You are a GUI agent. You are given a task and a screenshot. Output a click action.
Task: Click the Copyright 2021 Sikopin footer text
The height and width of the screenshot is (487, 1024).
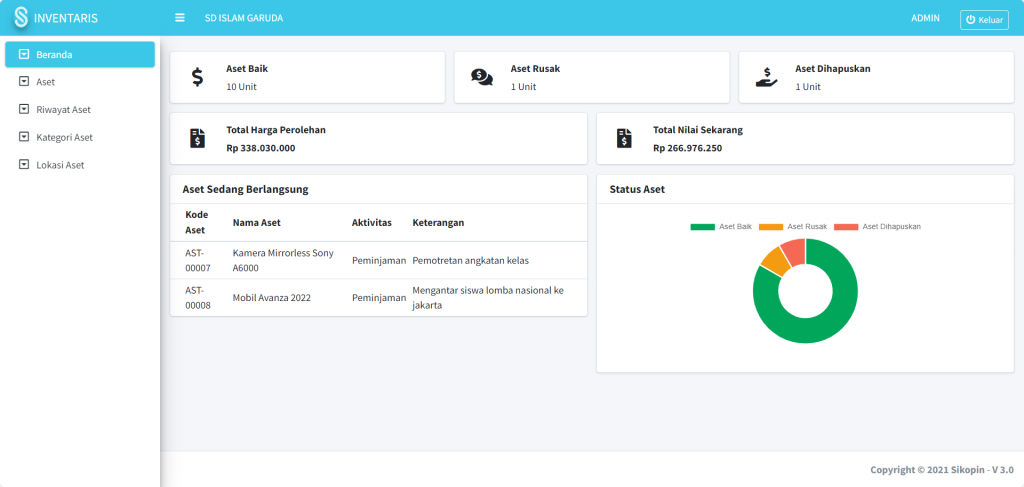(942, 469)
